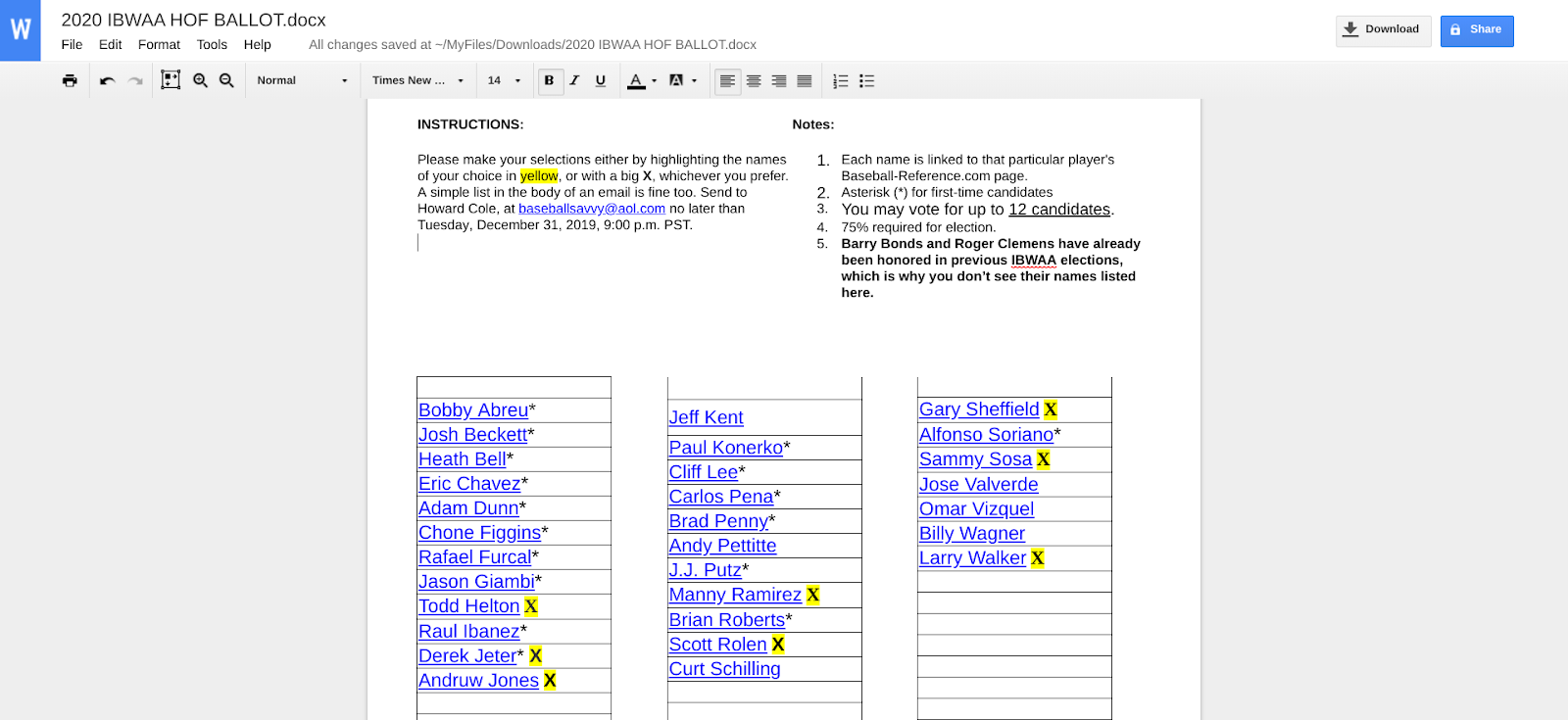
Task: Expand the highlight color dropdown arrow
Action: 695,81
